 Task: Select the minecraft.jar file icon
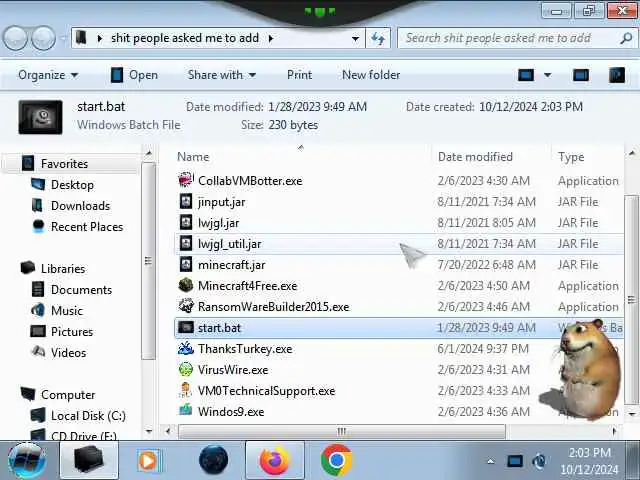[186, 264]
